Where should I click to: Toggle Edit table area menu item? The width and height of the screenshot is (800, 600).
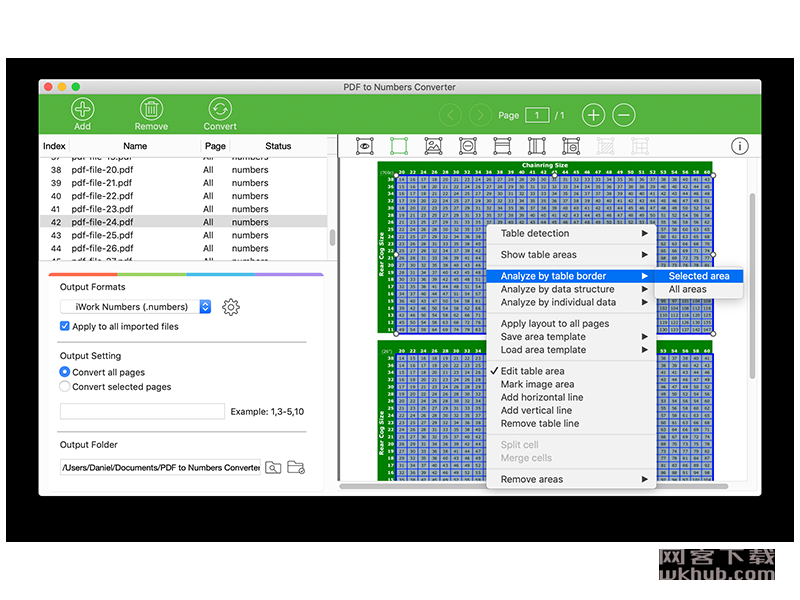tap(571, 371)
